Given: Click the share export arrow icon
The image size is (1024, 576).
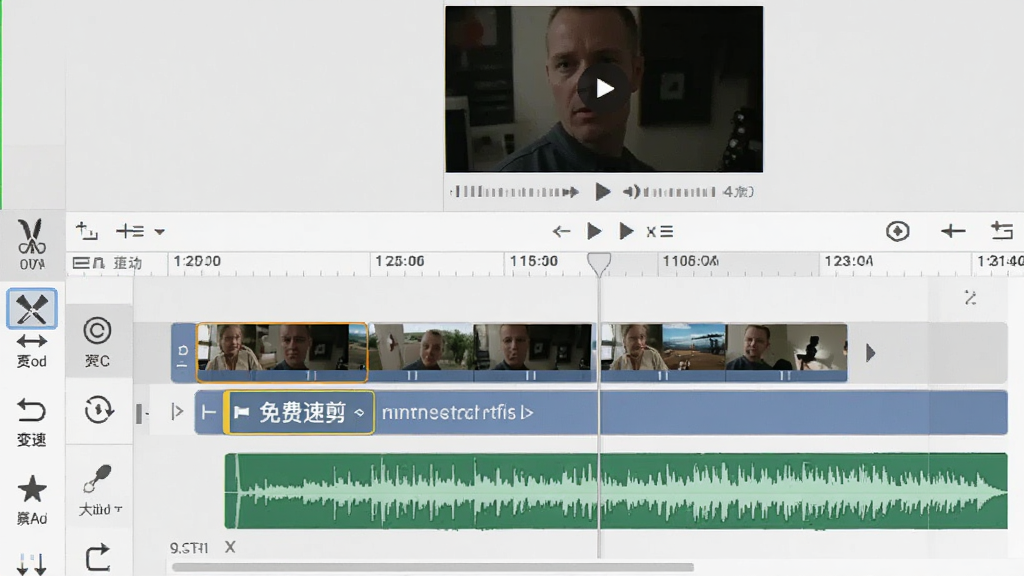Looking at the screenshot, I should coord(98,558).
